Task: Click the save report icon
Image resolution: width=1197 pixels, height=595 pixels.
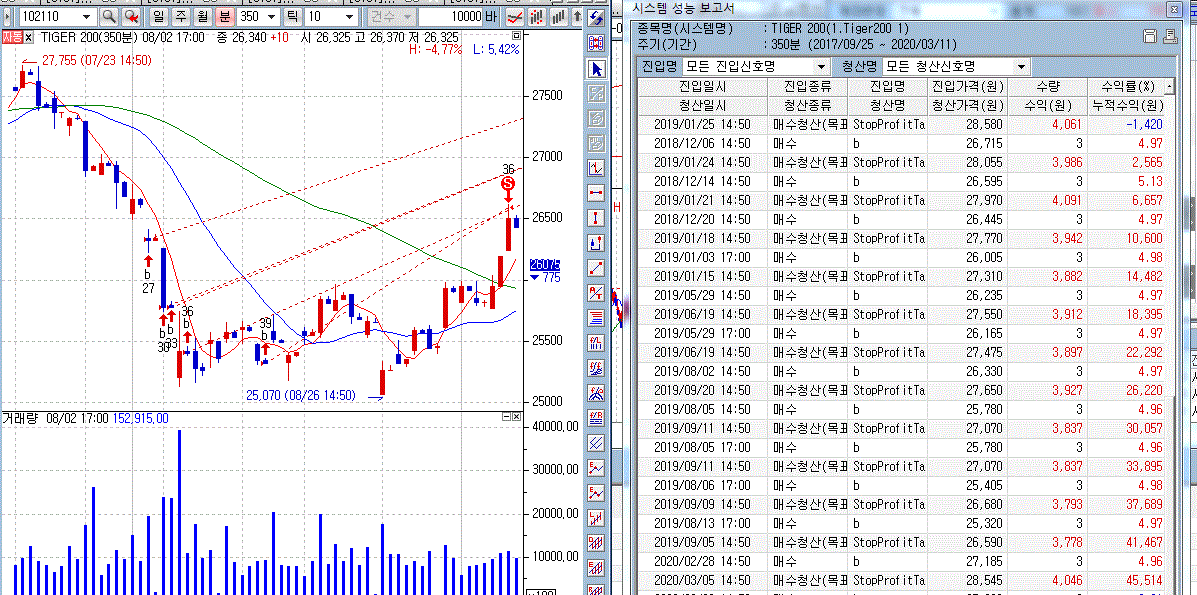Action: click(1152, 36)
